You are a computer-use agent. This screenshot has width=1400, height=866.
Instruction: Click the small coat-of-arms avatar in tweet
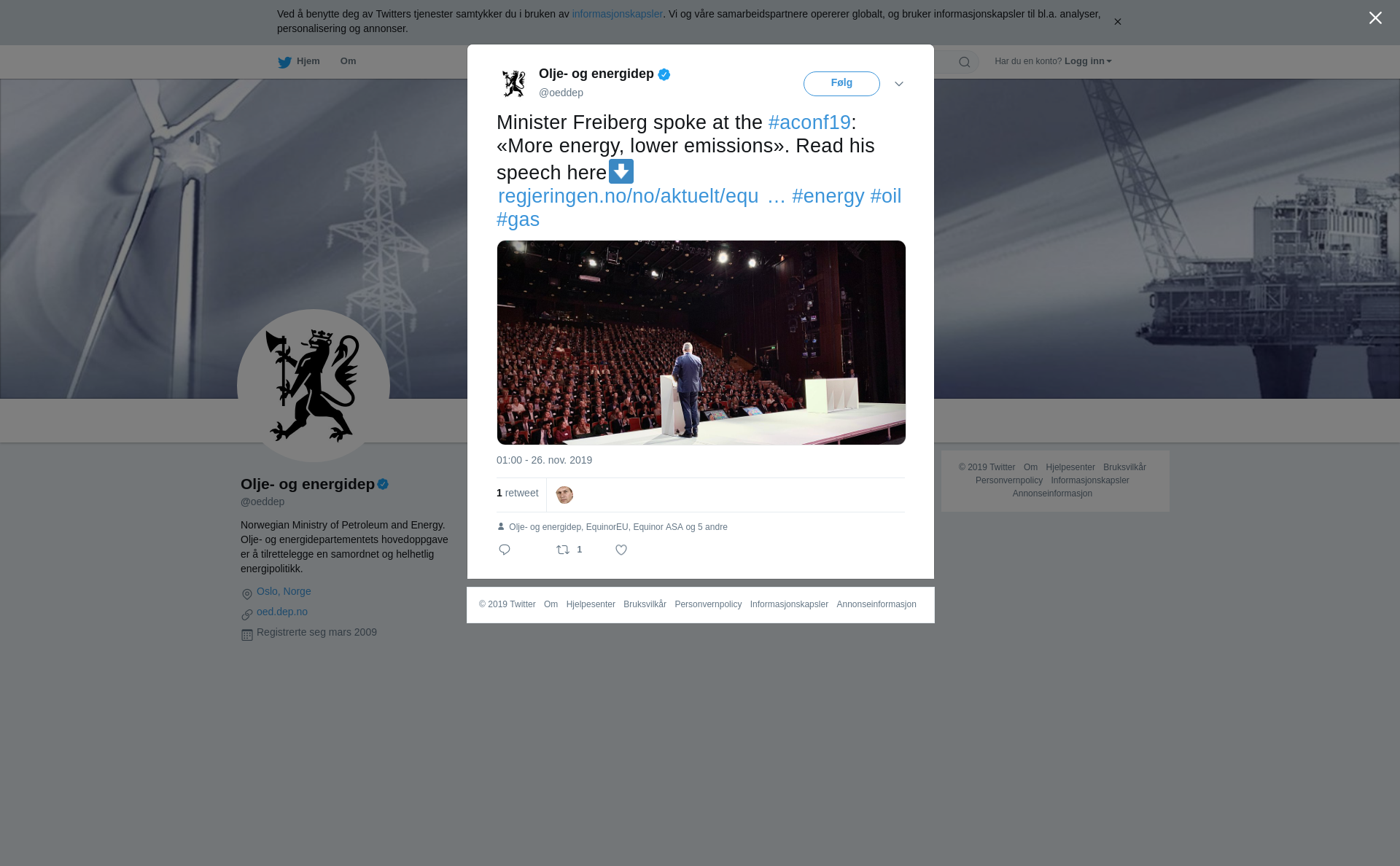pos(514,83)
